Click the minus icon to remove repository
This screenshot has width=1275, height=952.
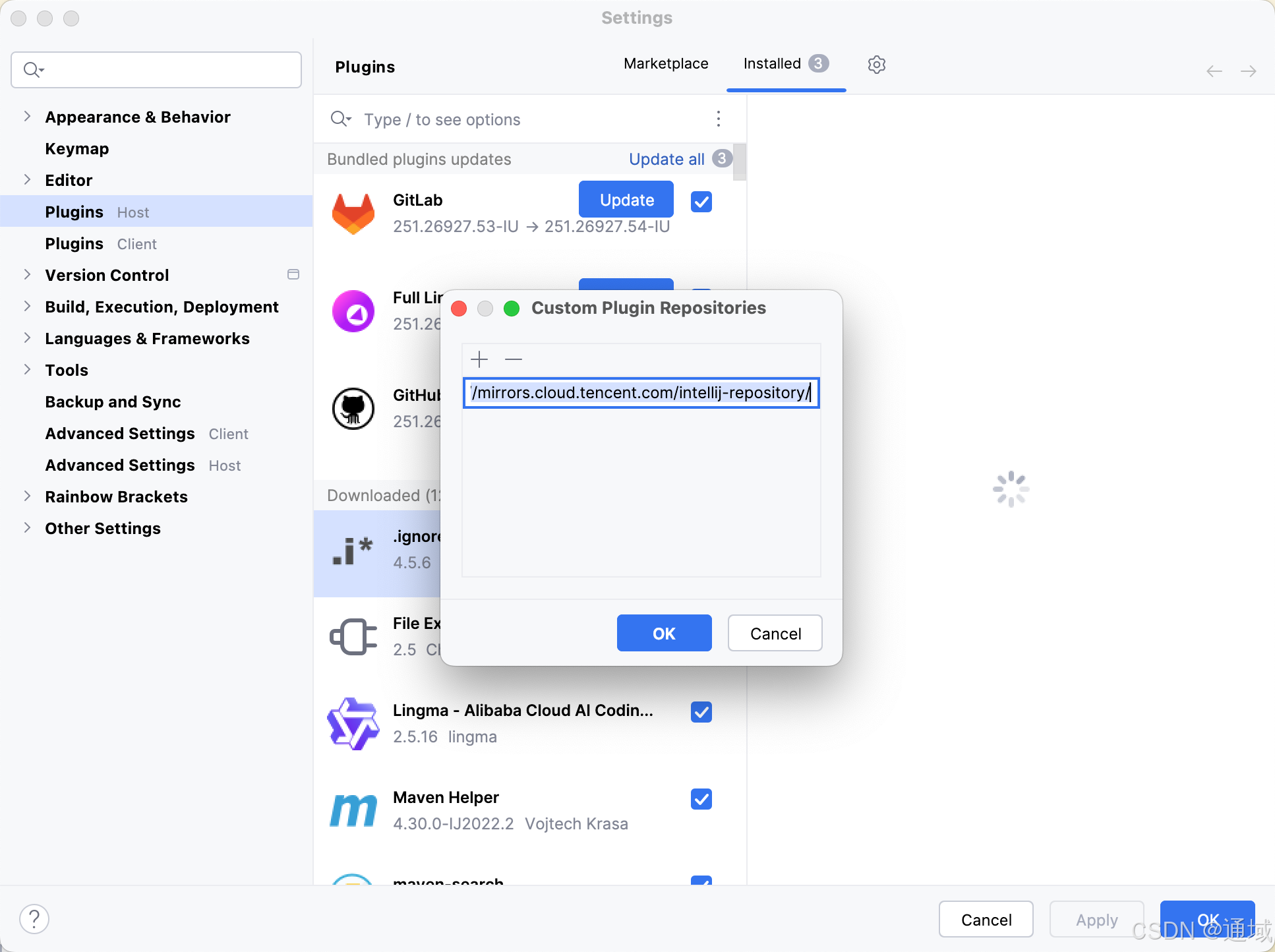514,359
